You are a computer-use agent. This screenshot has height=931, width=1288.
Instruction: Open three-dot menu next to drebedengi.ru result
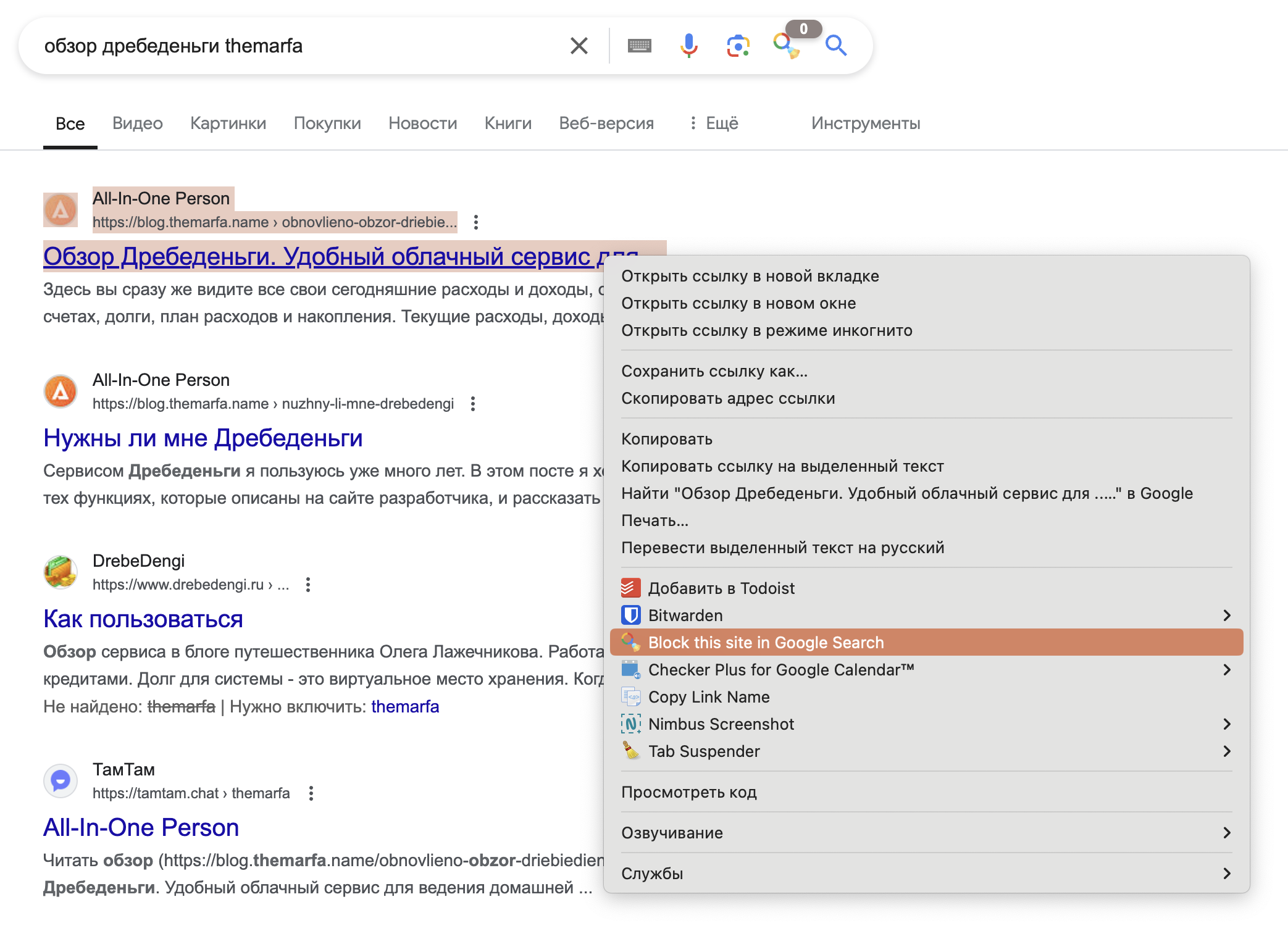coord(308,585)
